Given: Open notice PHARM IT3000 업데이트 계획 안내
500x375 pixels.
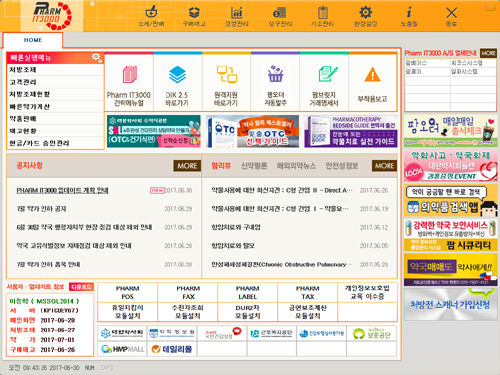Looking at the screenshot, I should click(62, 190).
